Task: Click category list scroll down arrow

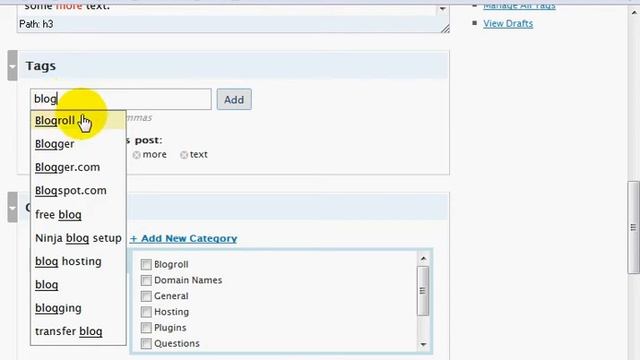Action: [x=423, y=345]
